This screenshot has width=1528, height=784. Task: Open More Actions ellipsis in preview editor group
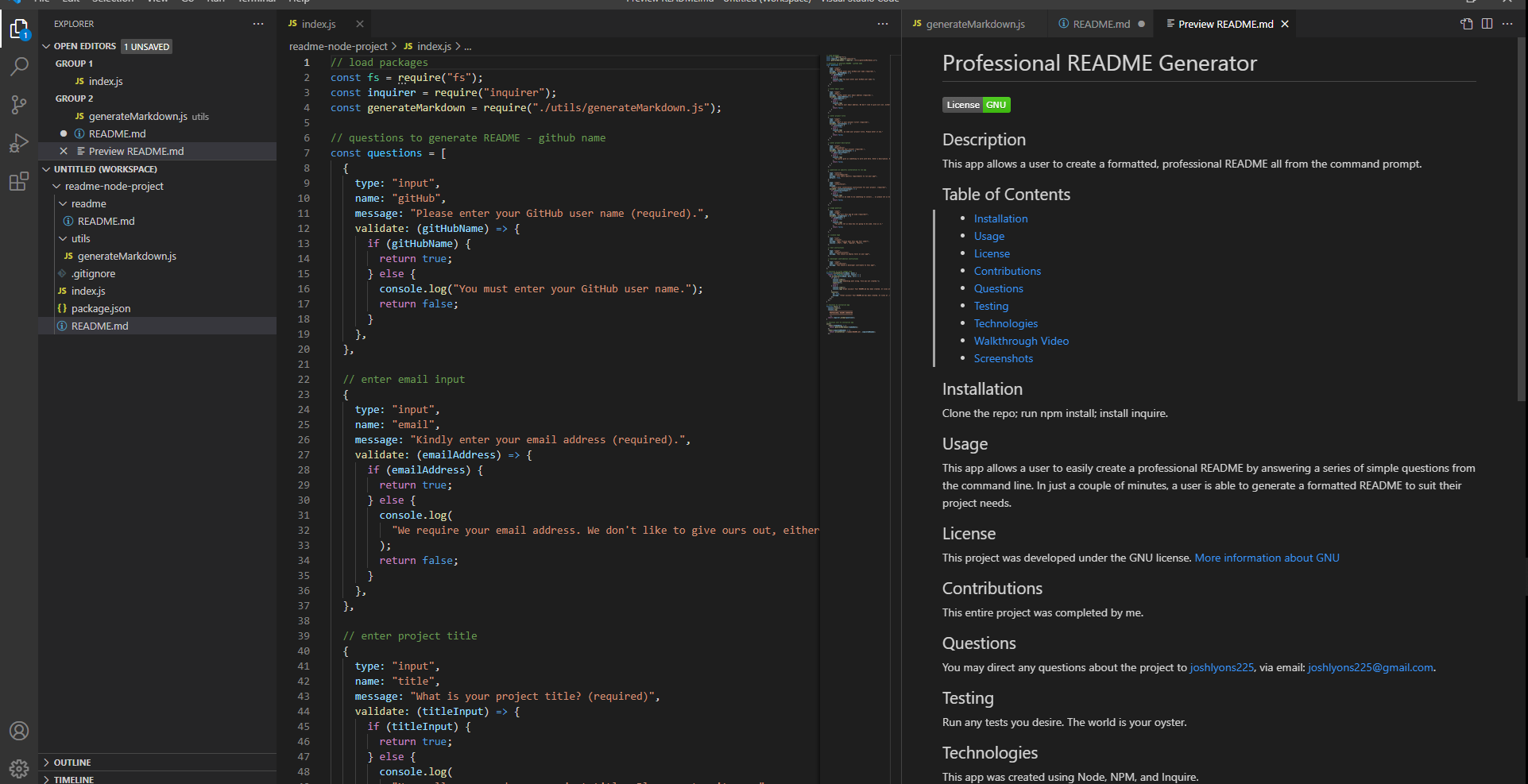[x=1508, y=24]
